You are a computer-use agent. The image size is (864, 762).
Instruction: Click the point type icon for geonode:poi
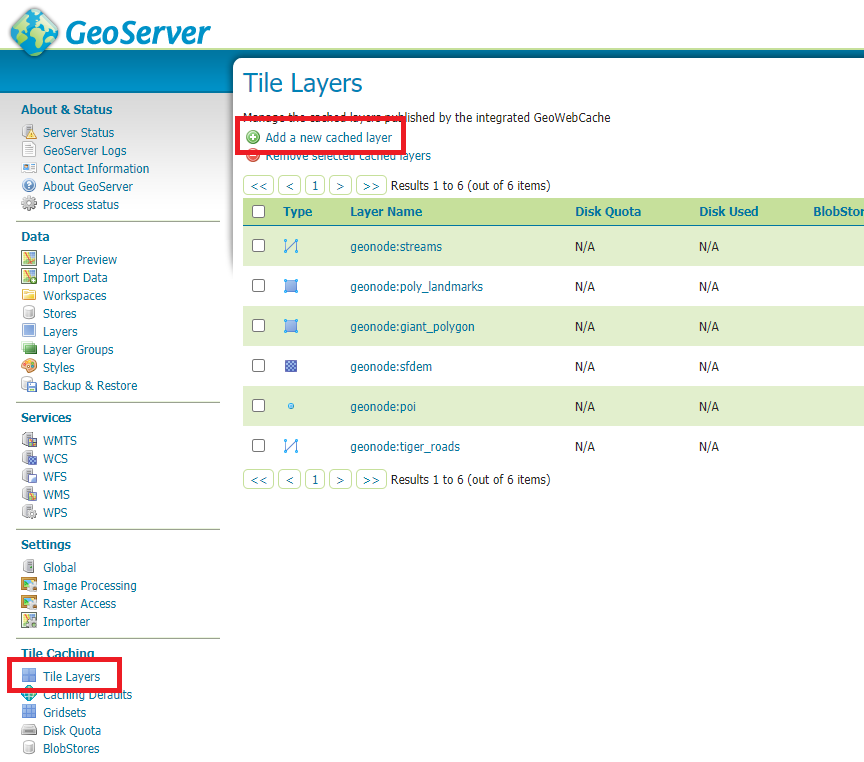pyautogui.click(x=291, y=406)
